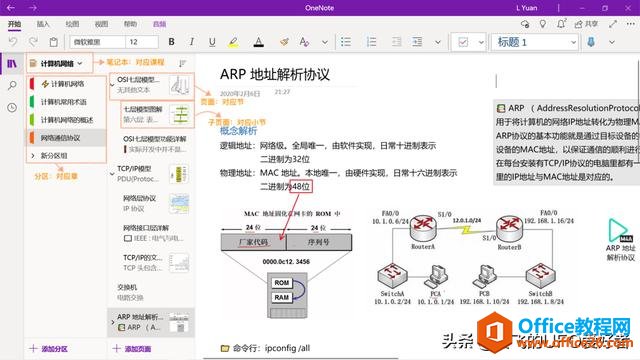
Task: Expand more paragraph options
Action: pyautogui.click(x=438, y=42)
